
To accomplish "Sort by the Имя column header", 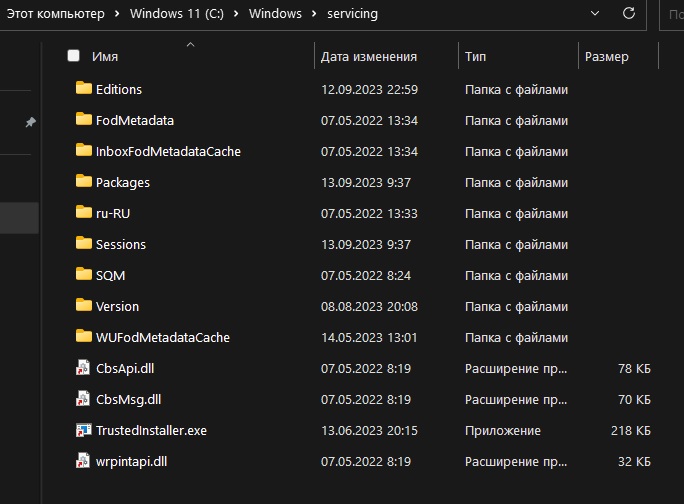I will click(x=105, y=57).
